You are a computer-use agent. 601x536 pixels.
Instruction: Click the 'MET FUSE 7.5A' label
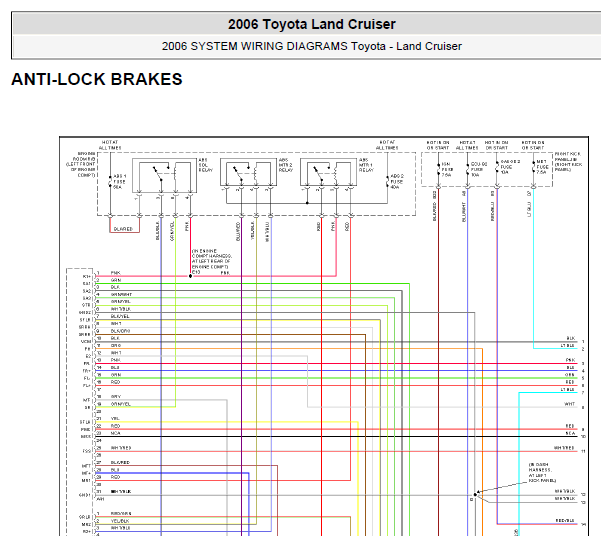coord(541,167)
